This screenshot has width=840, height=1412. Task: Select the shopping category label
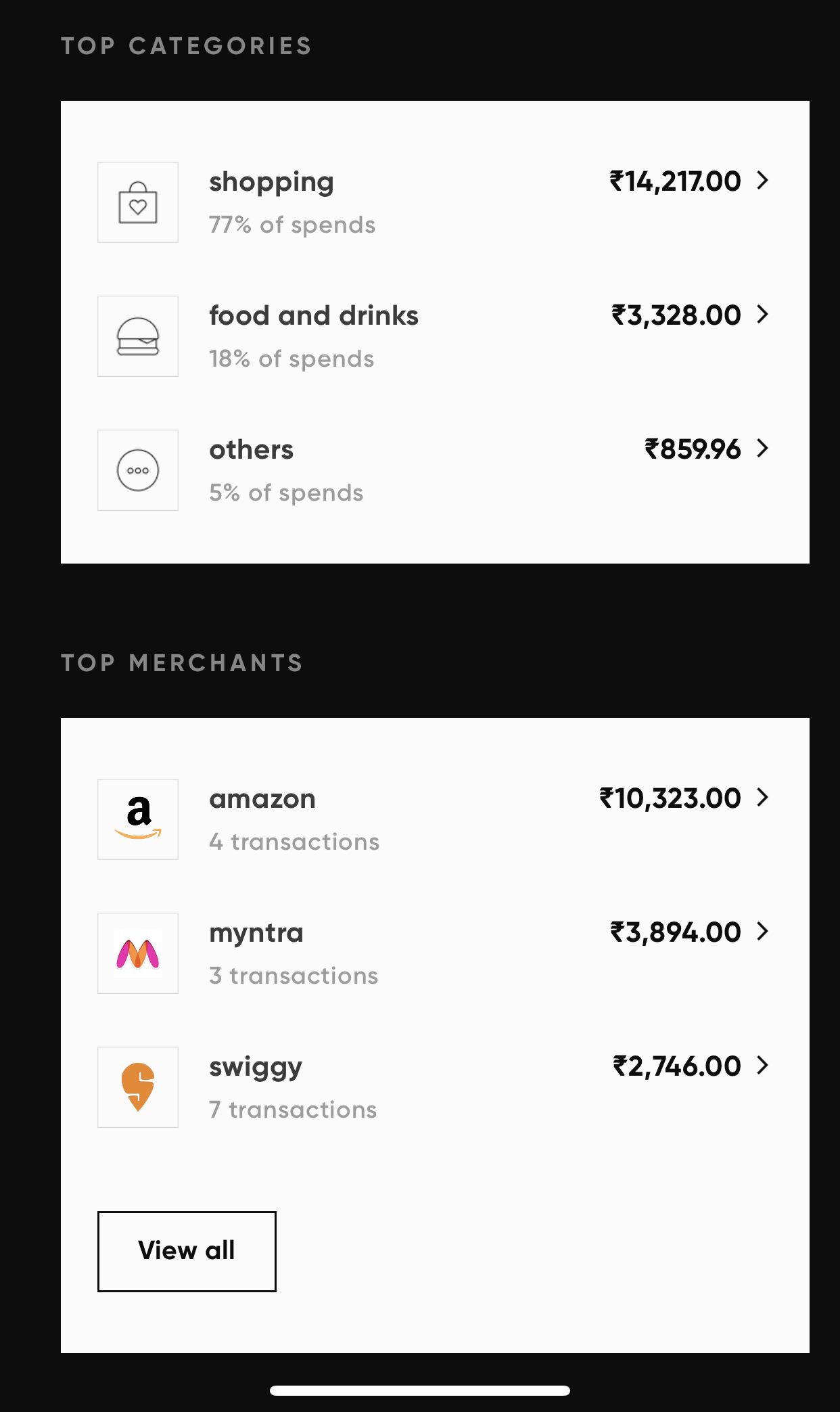(x=271, y=183)
